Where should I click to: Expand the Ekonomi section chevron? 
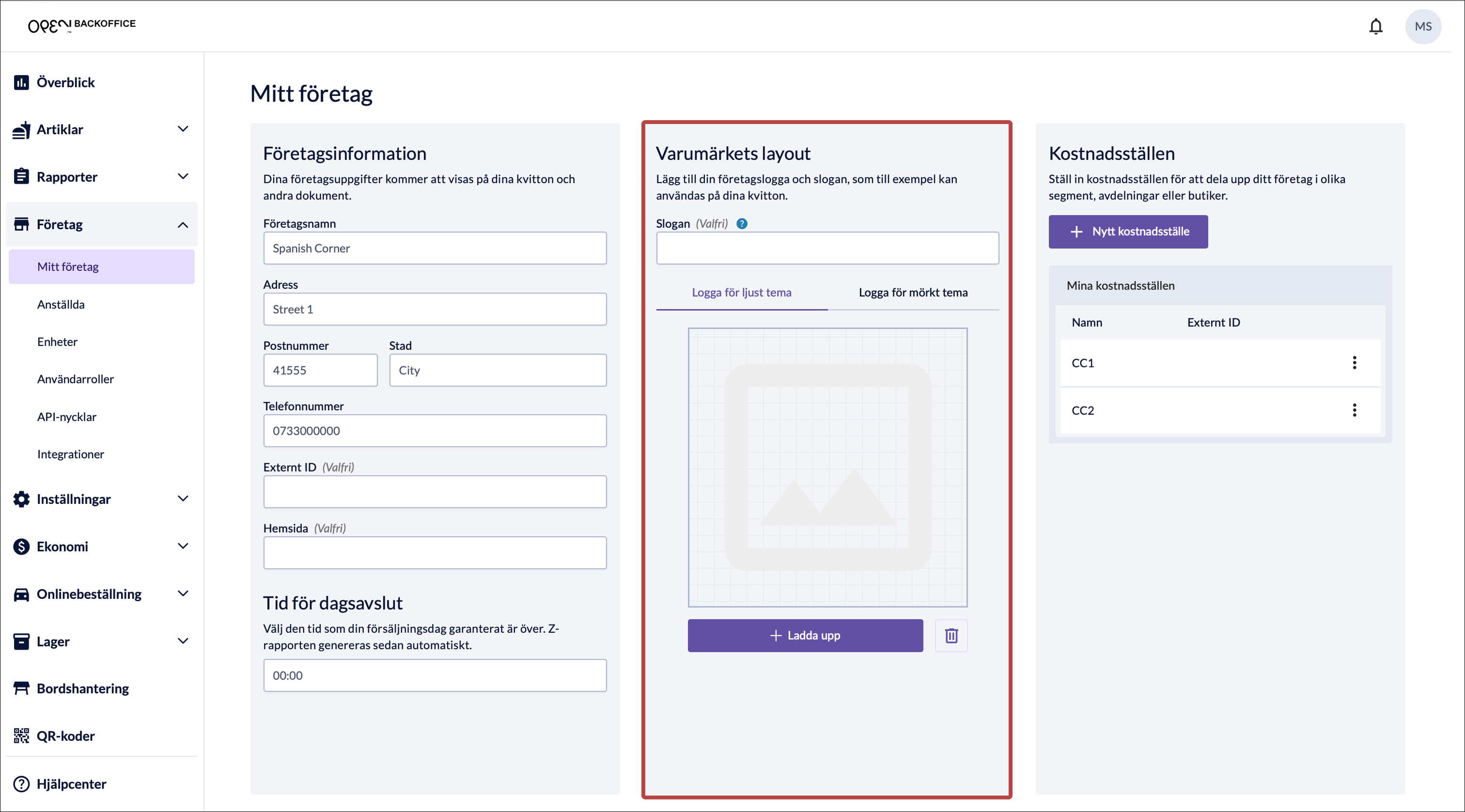tap(183, 546)
